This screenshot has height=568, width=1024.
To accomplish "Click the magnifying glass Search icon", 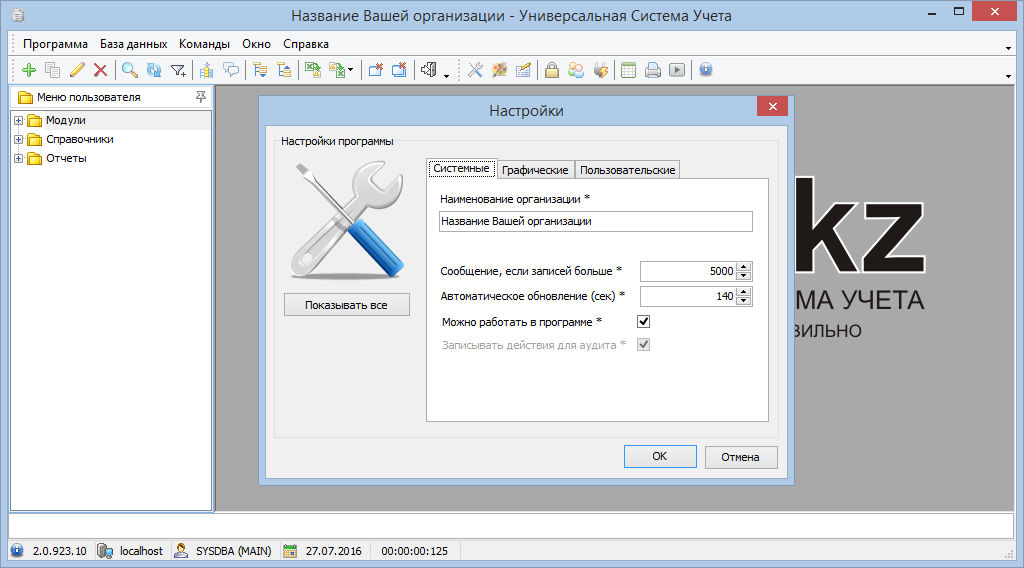I will tap(130, 70).
